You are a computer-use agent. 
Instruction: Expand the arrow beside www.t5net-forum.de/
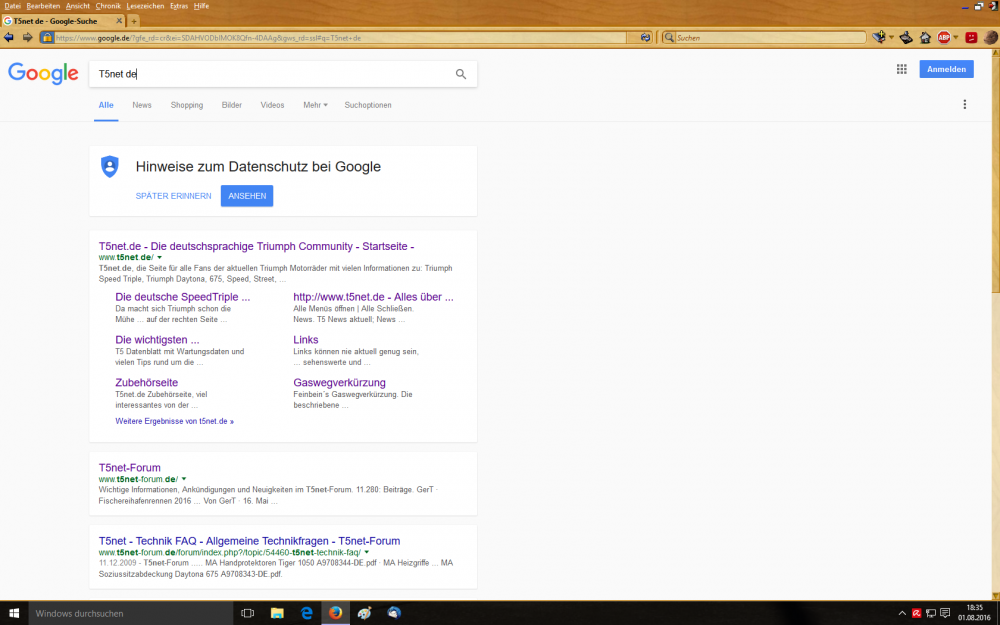point(184,479)
